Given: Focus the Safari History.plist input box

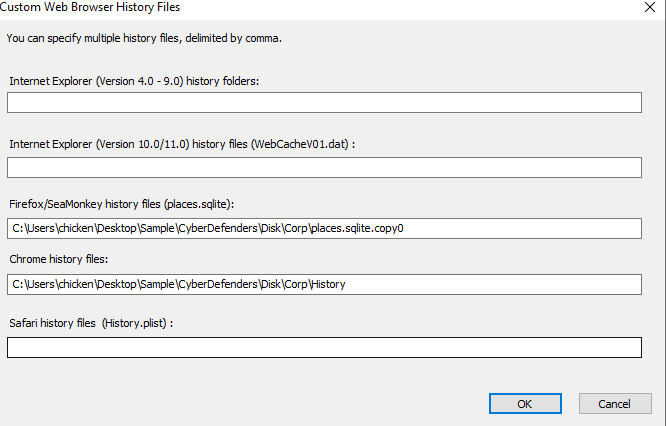Looking at the screenshot, I should (x=324, y=347).
